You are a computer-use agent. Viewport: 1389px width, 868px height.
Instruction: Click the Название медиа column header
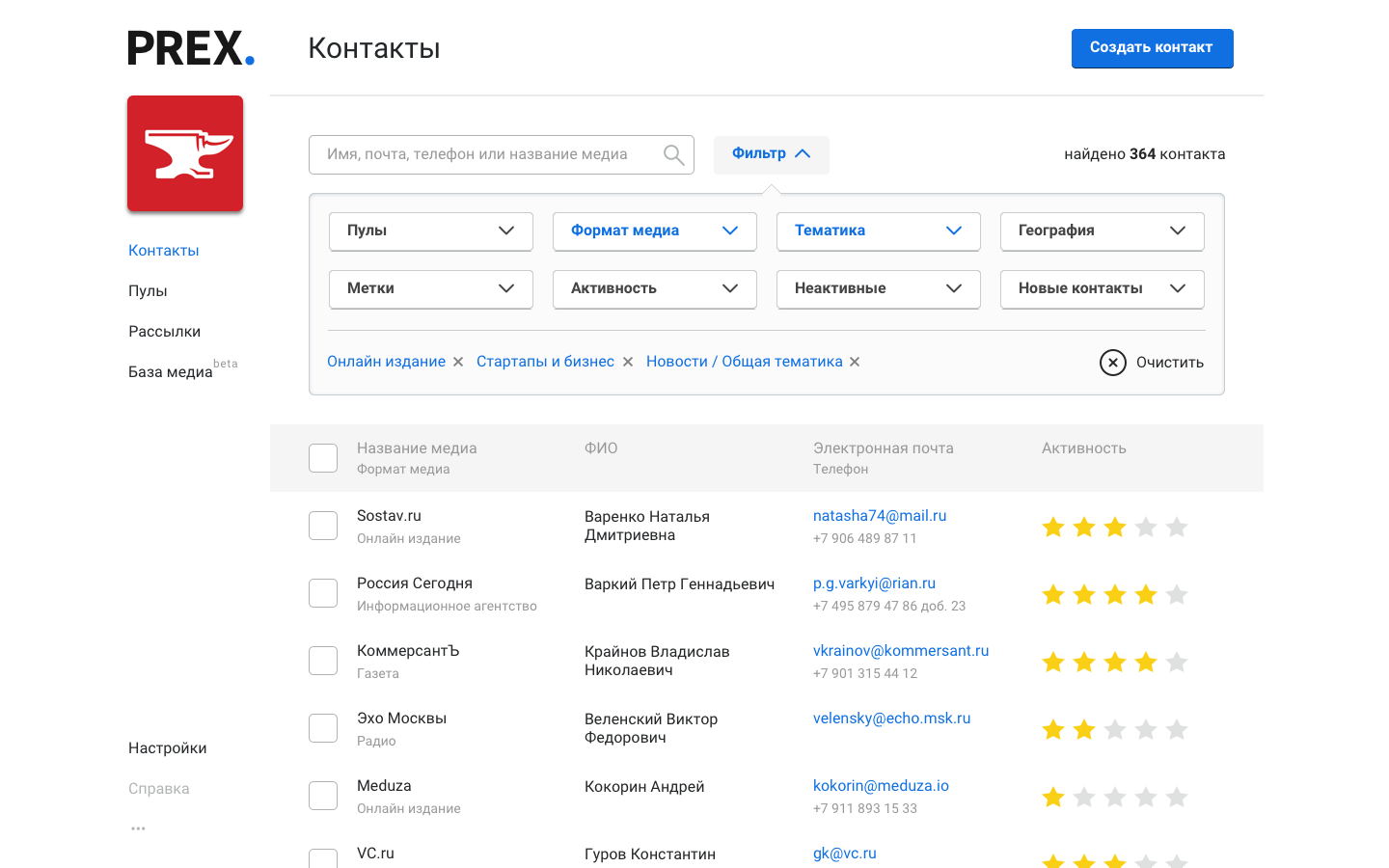(417, 448)
